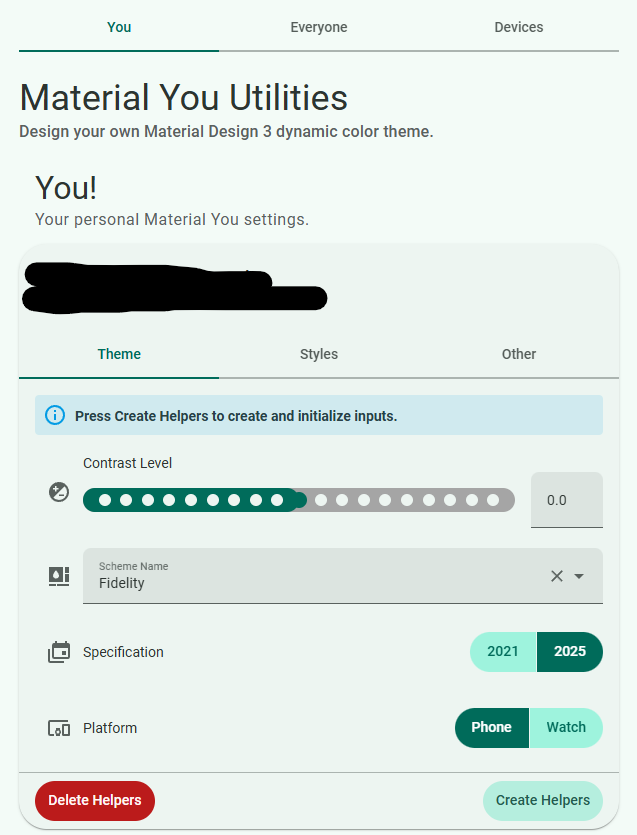Clear the Fidelity scheme selection

pyautogui.click(x=557, y=576)
